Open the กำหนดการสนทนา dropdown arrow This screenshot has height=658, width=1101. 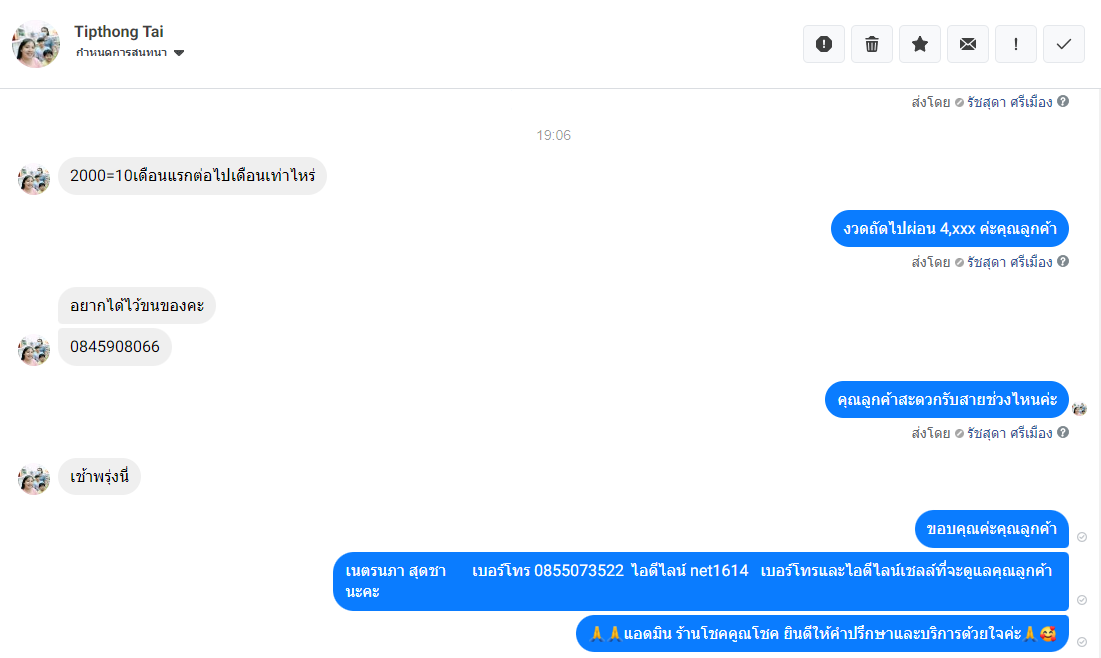(179, 53)
